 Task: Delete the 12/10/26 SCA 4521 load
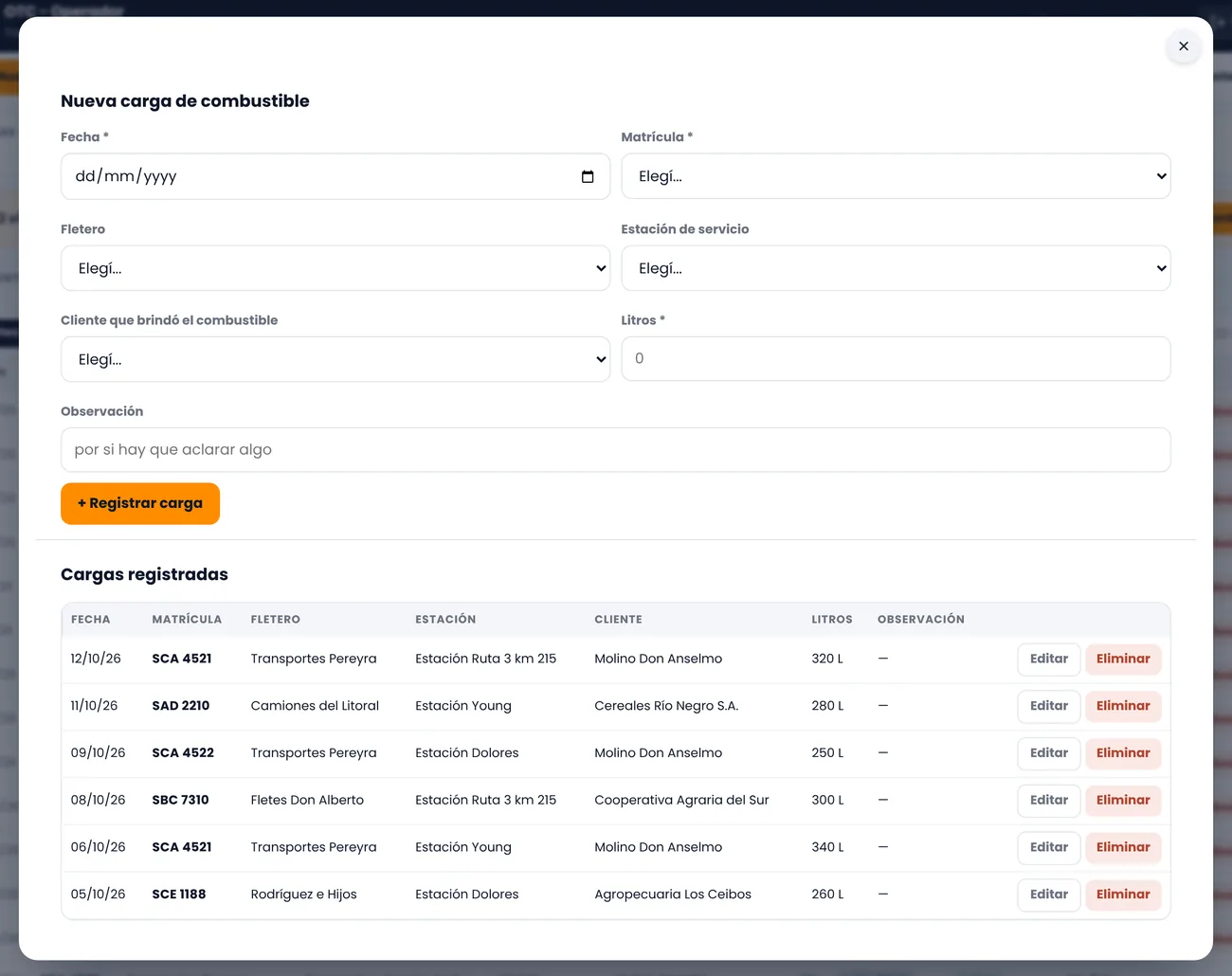[1123, 659]
